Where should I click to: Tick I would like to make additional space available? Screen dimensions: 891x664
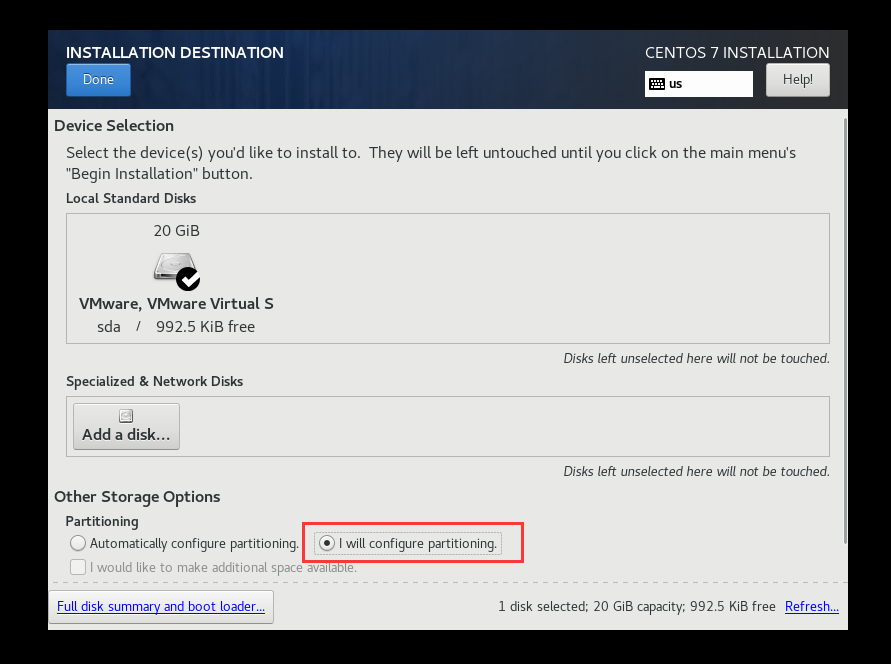click(x=78, y=567)
